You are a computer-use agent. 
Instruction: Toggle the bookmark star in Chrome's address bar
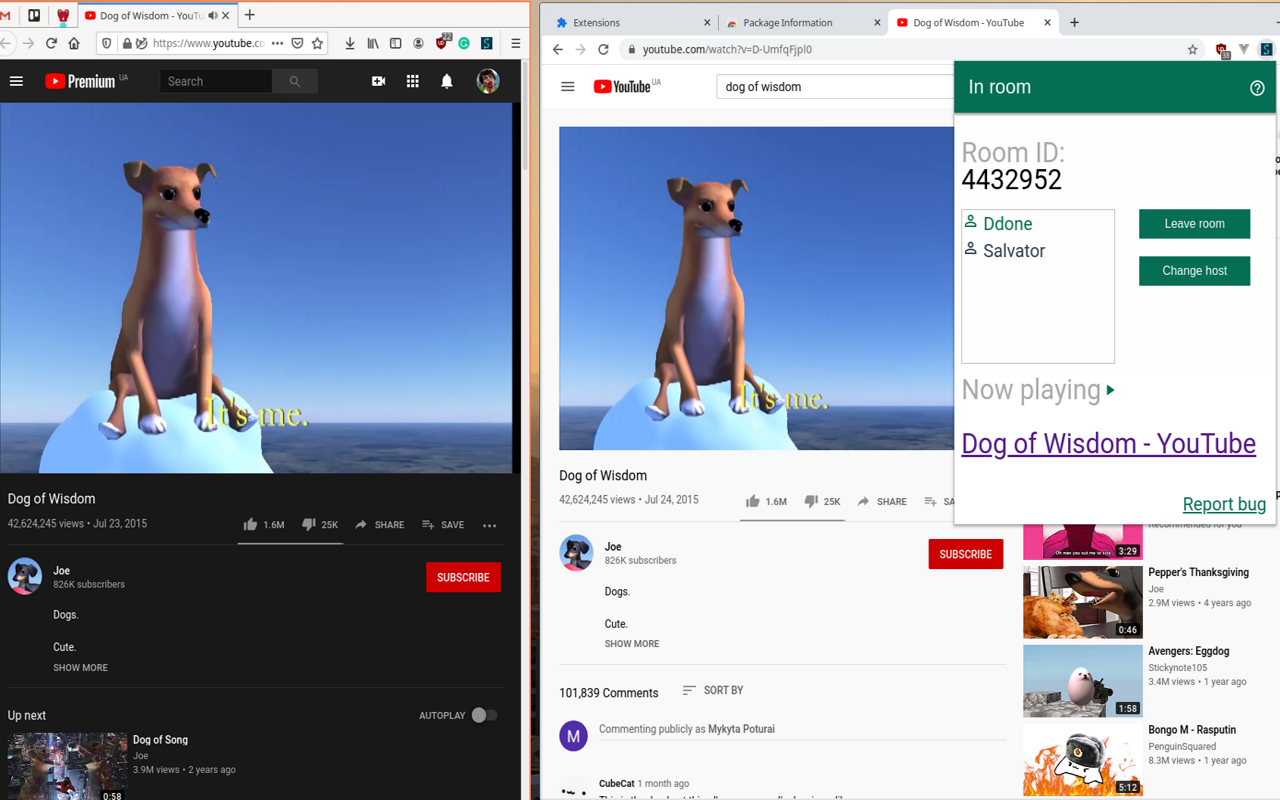(1192, 48)
